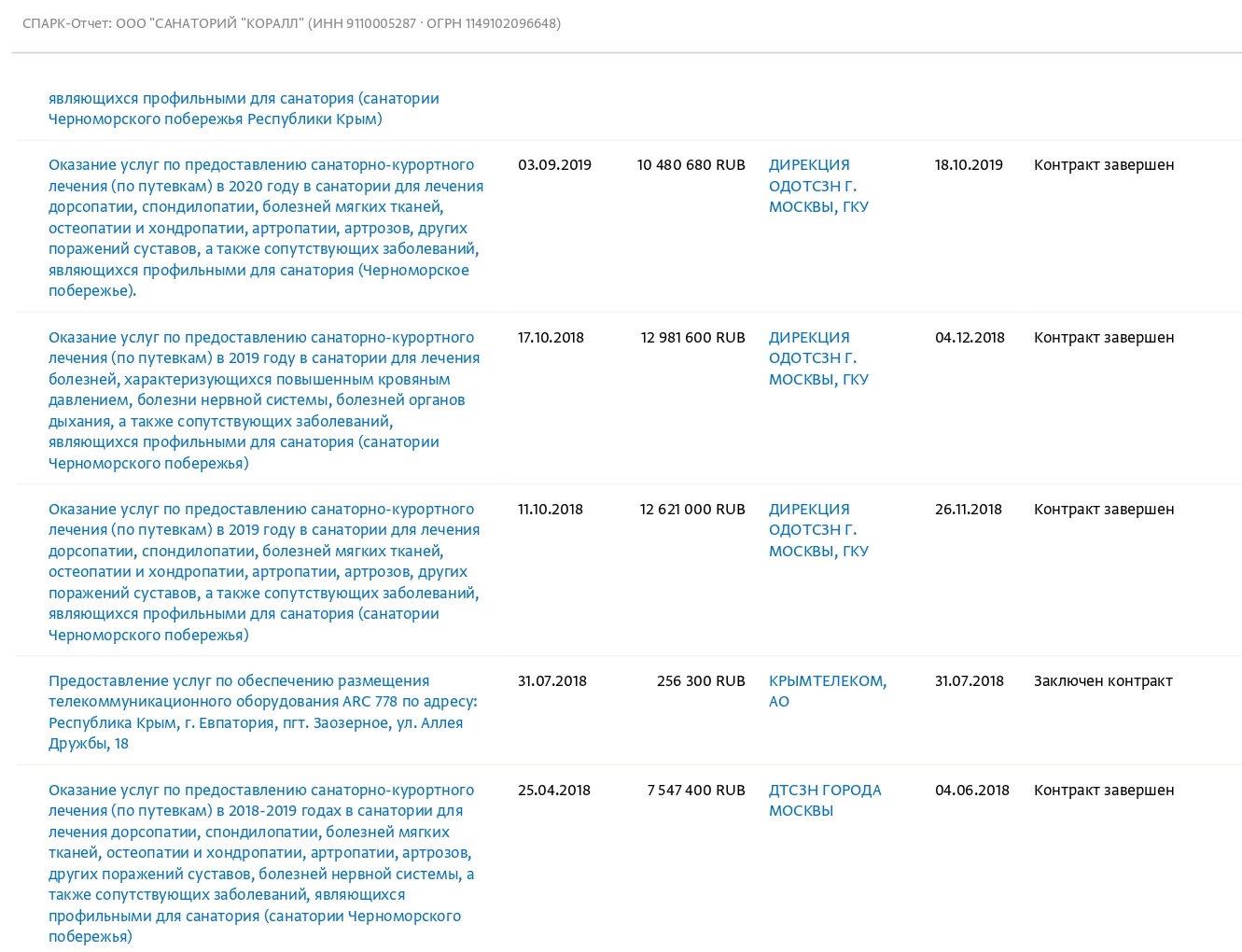Click the 12 981 600 RUB amount

click(x=693, y=338)
